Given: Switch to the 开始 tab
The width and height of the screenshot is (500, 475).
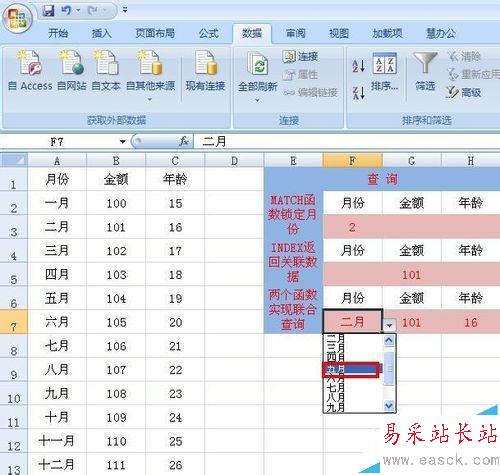Looking at the screenshot, I should (x=58, y=33).
